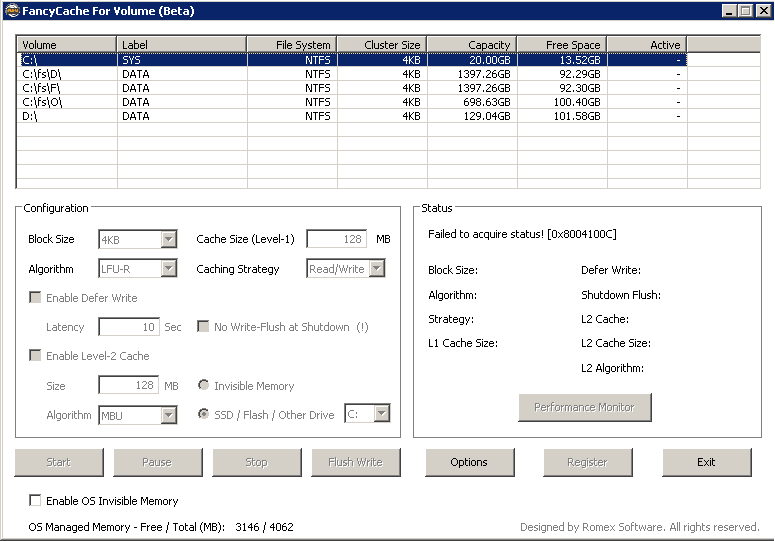Select the C:\fs\F\ volume row
Image resolution: width=775 pixels, height=541 pixels.
(x=352, y=88)
